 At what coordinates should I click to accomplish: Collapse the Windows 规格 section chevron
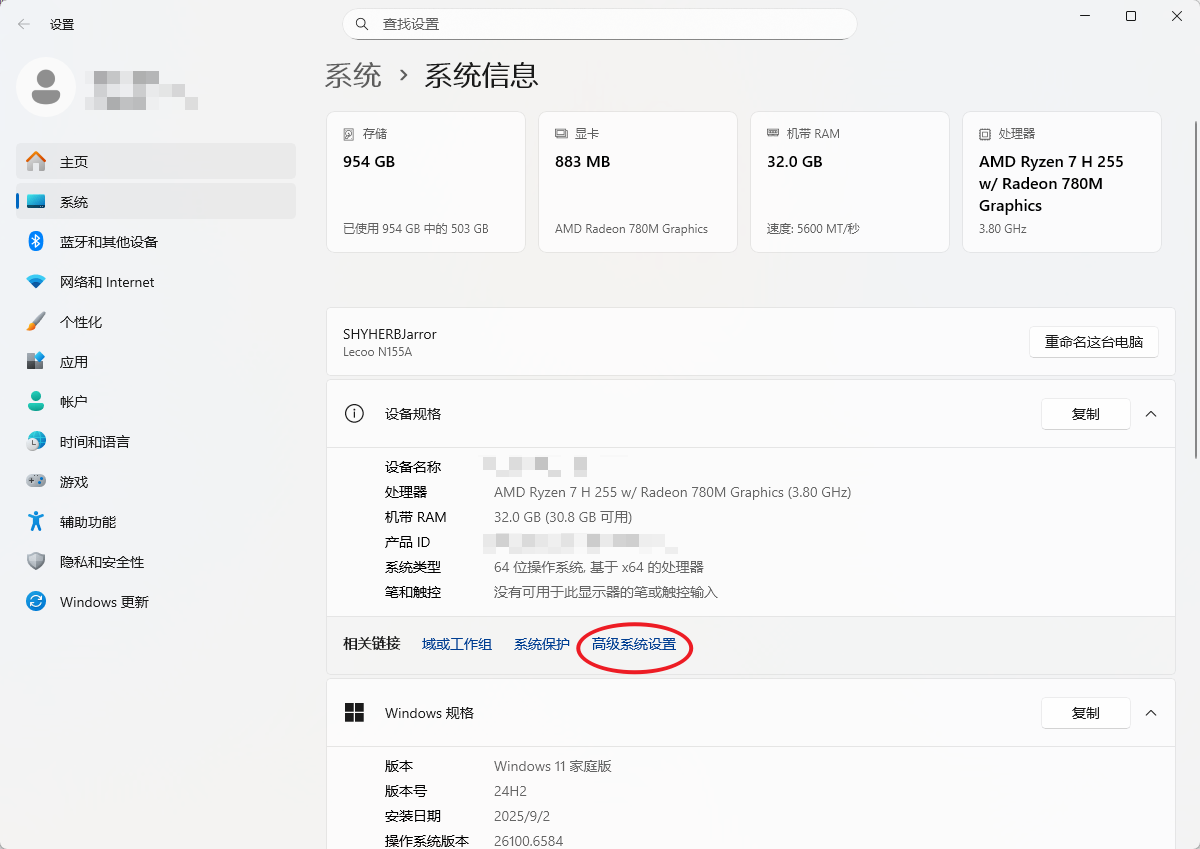1151,713
